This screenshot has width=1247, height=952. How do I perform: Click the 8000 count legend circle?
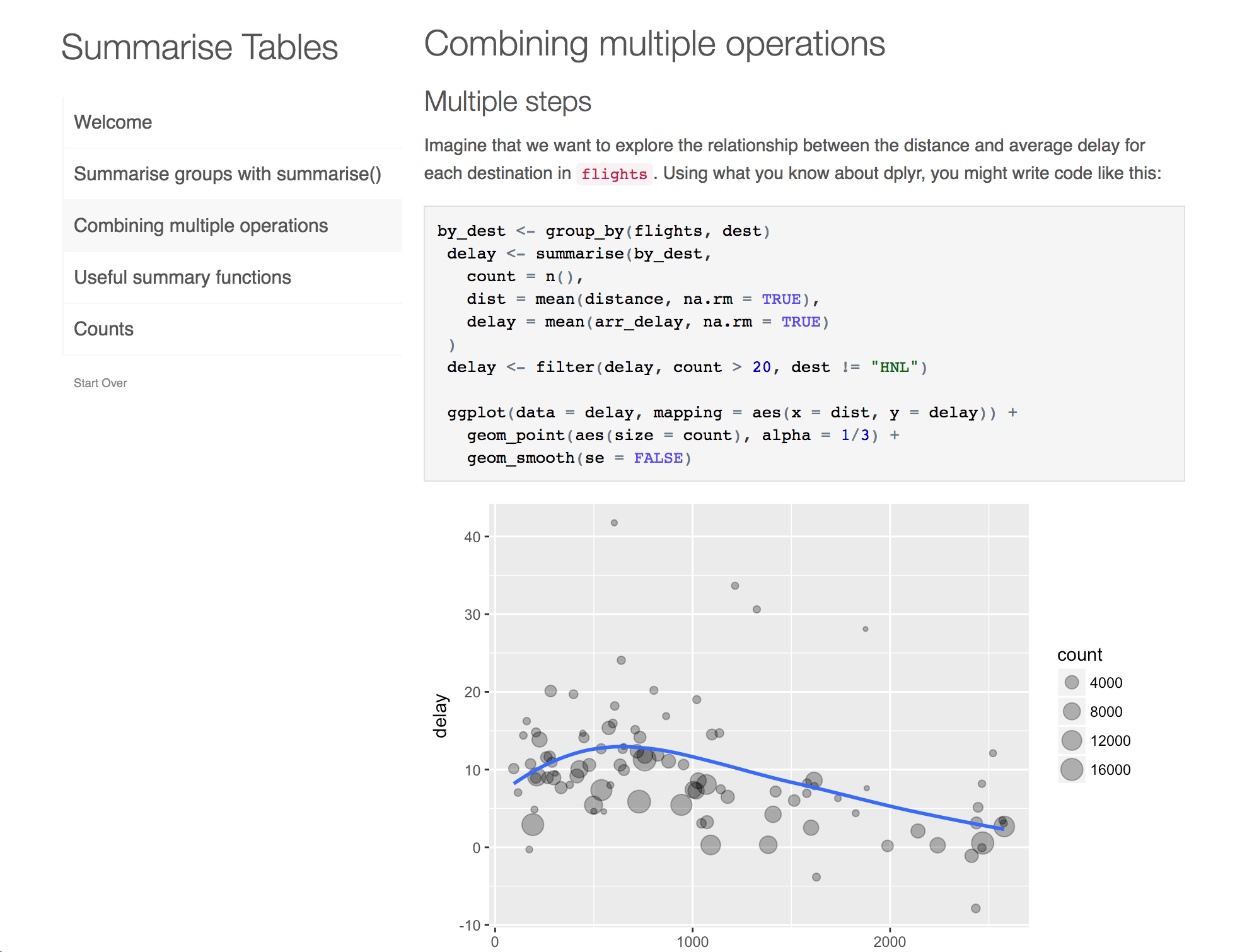[1072, 711]
